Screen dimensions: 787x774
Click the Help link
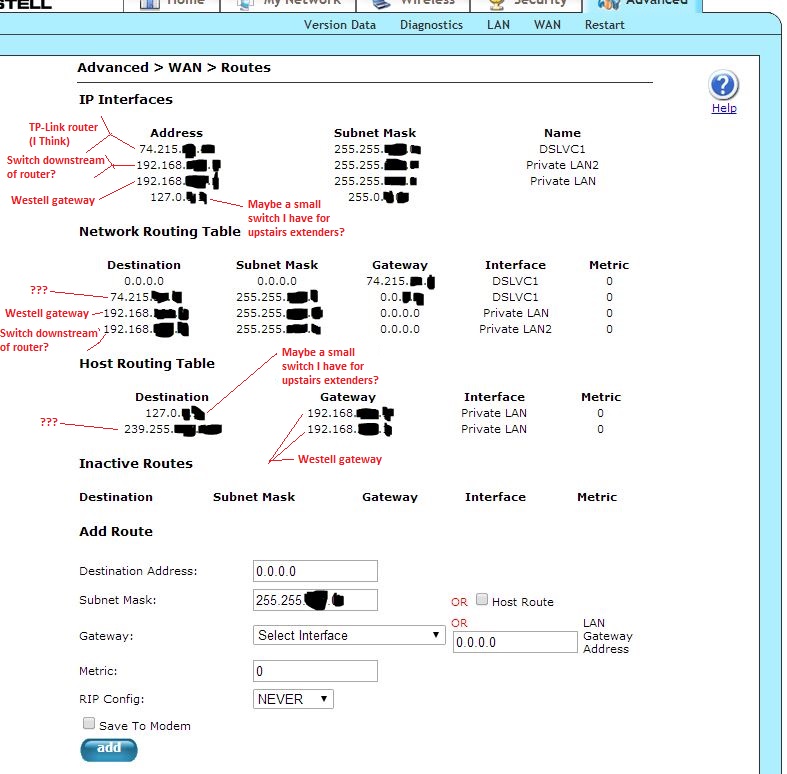tap(724, 108)
